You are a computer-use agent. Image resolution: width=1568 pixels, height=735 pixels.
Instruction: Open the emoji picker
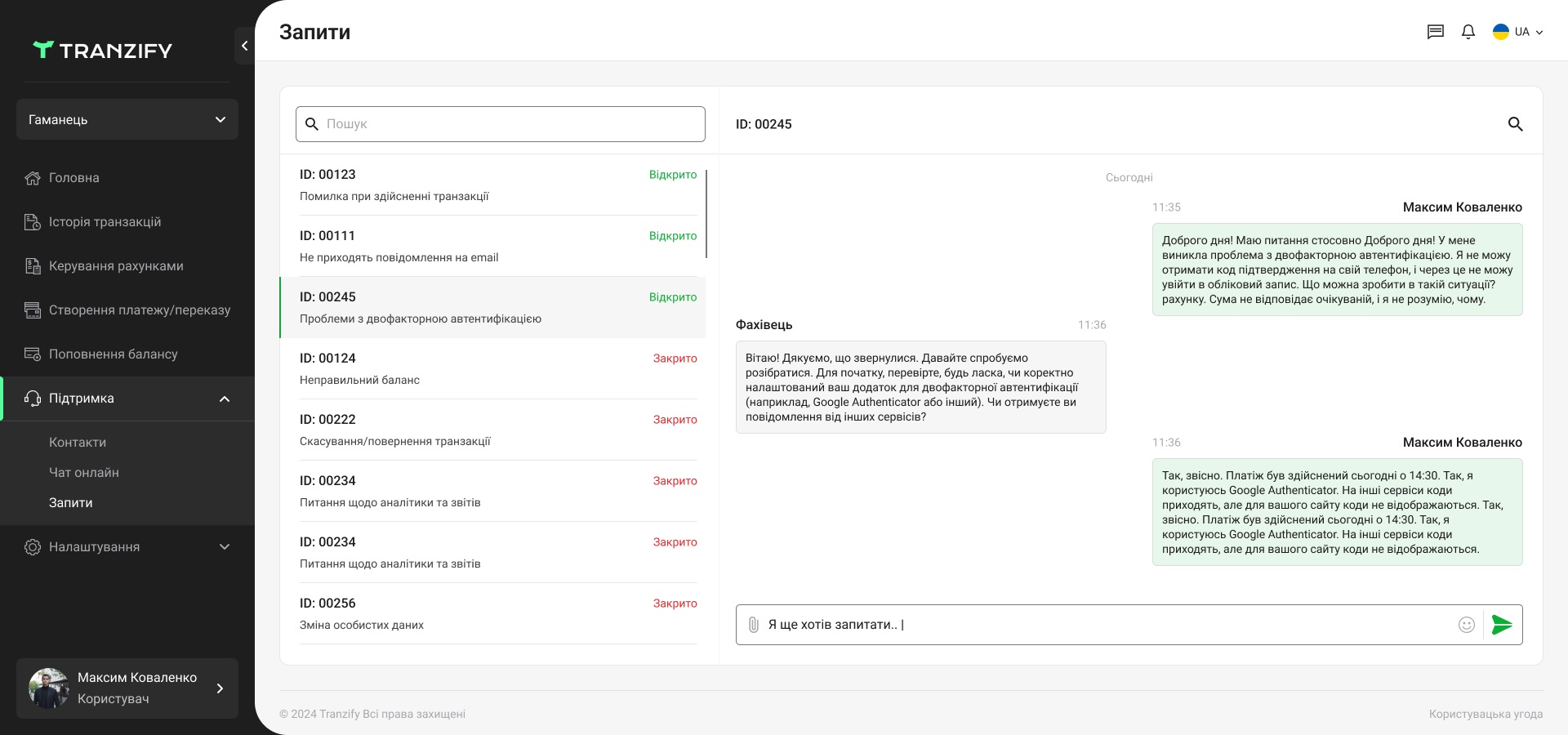click(x=1467, y=625)
